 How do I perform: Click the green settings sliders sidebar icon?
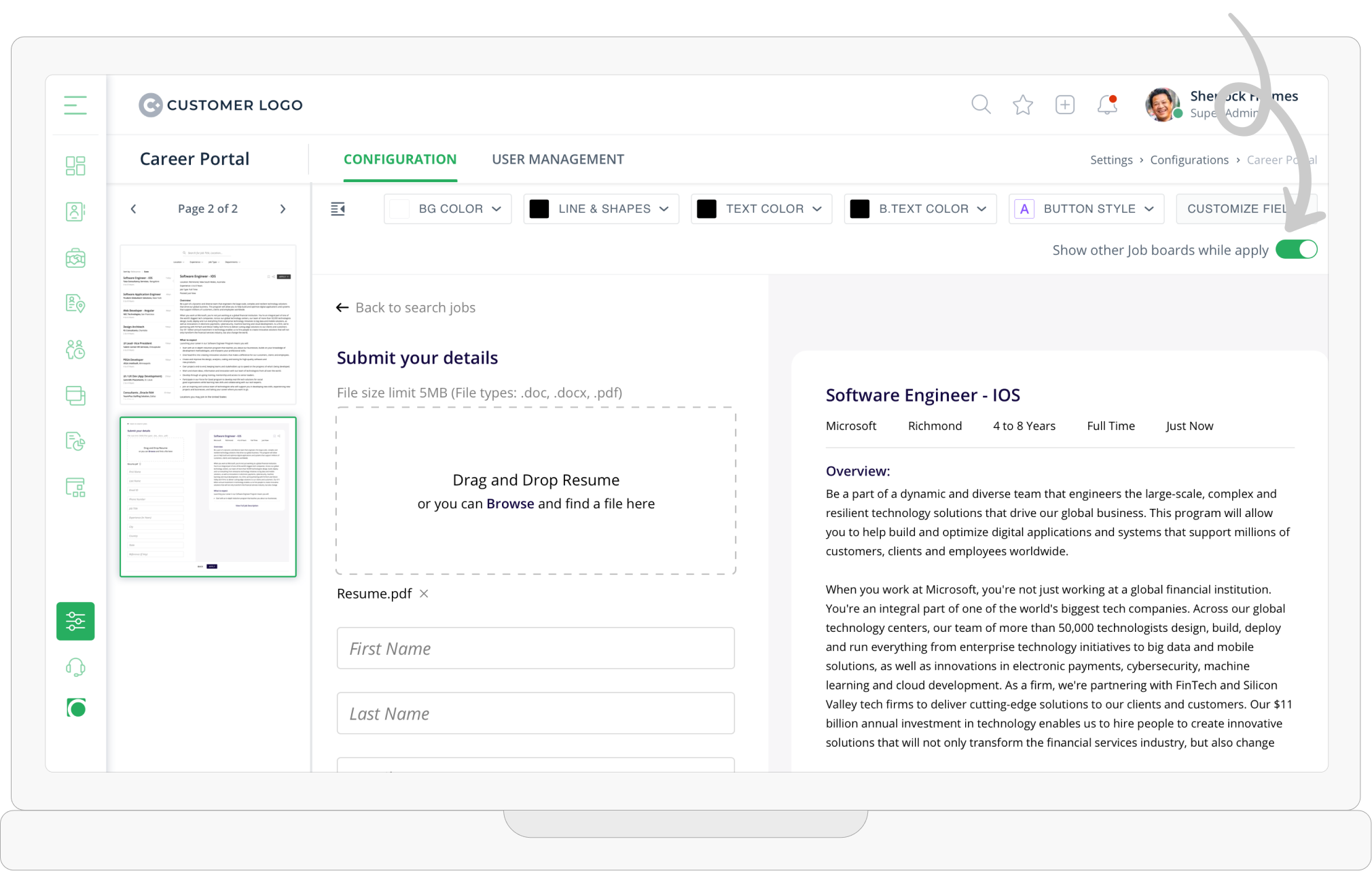[x=75, y=621]
